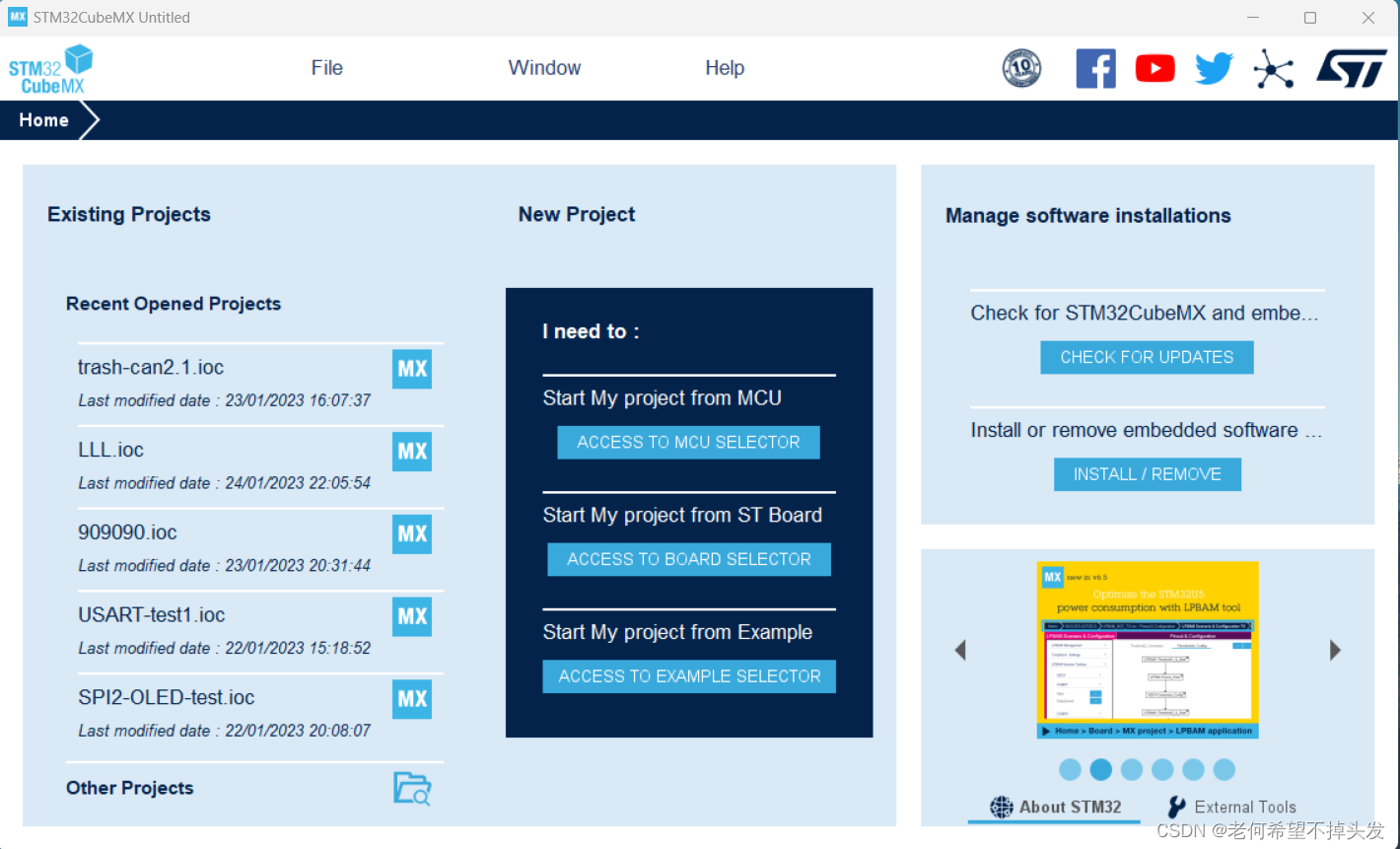Screen dimensions: 1400x849
Task: Select third carousel page dot
Action: (x=1132, y=769)
